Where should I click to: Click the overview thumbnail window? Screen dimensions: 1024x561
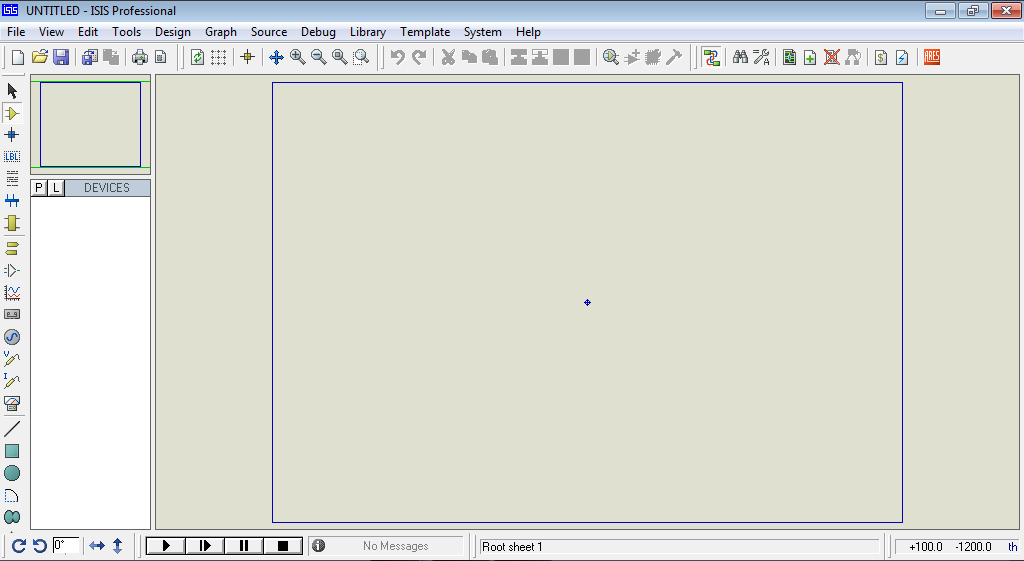pyautogui.click(x=90, y=124)
